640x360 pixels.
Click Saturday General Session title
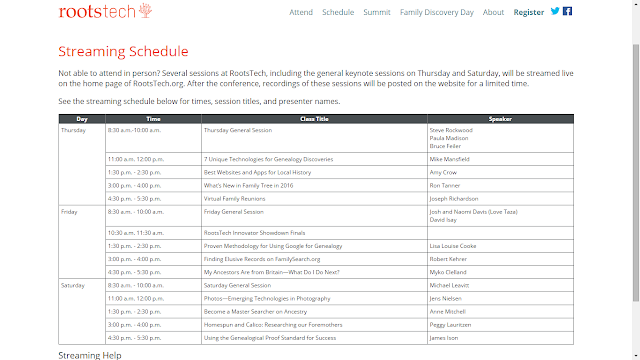coord(238,285)
